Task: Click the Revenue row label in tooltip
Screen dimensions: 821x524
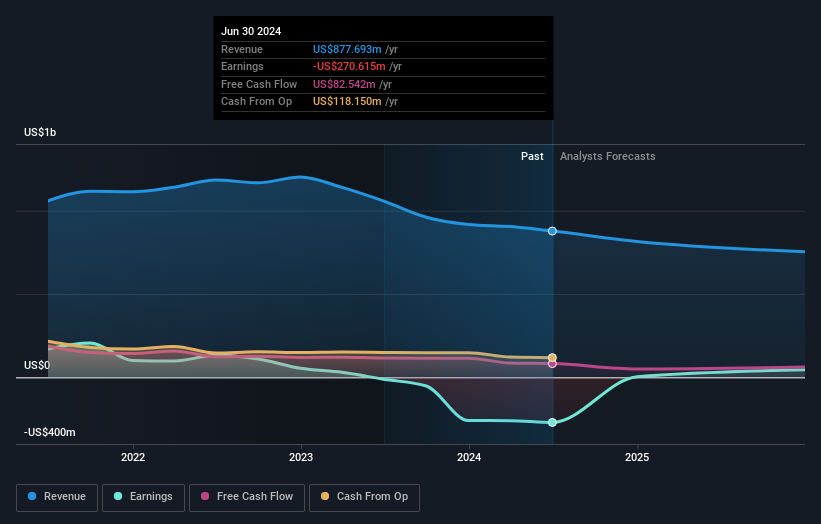Action: coord(242,49)
